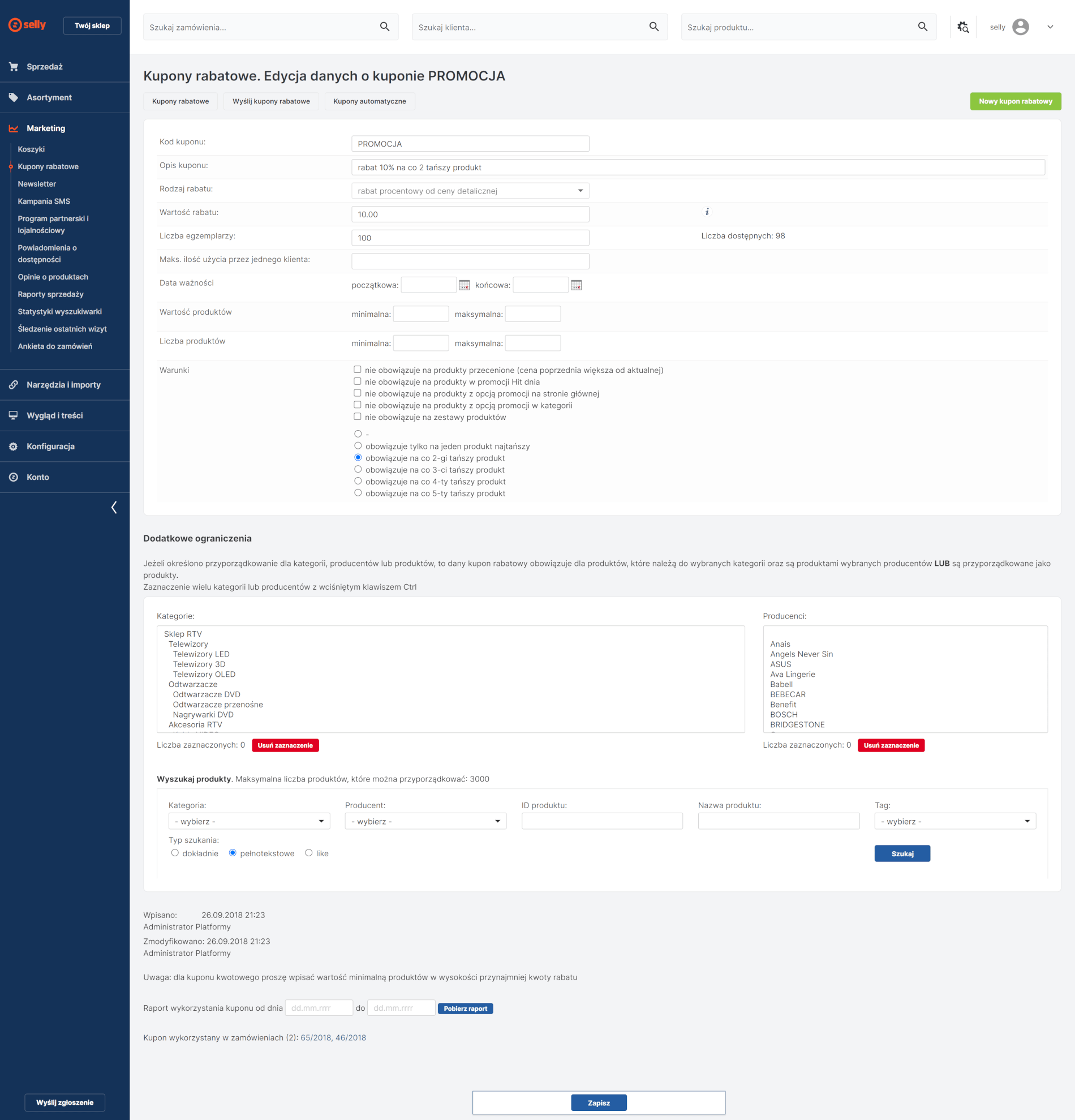The height and width of the screenshot is (1120, 1075).
Task: Click the Twój sklep button
Action: (92, 25)
